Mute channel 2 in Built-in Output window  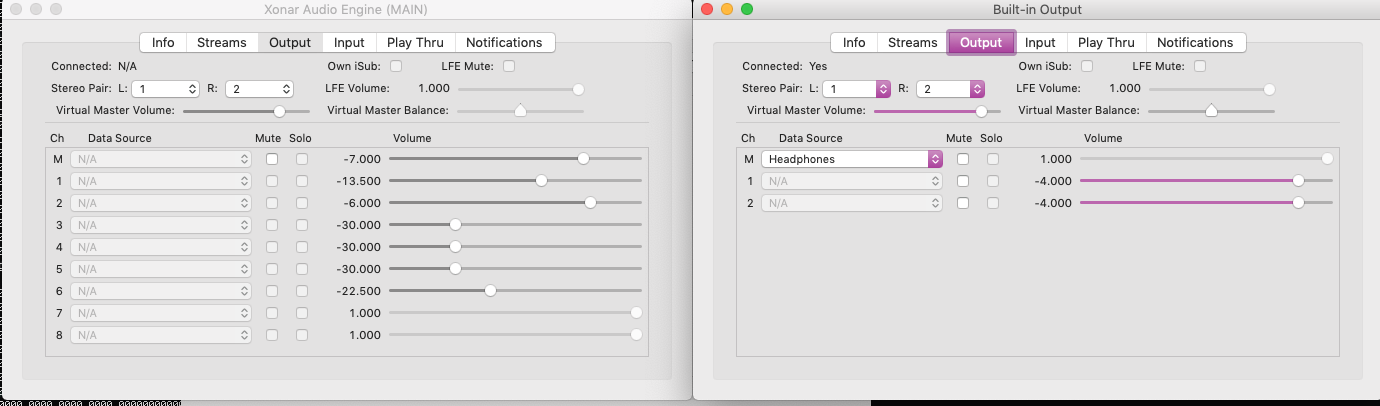tap(963, 203)
